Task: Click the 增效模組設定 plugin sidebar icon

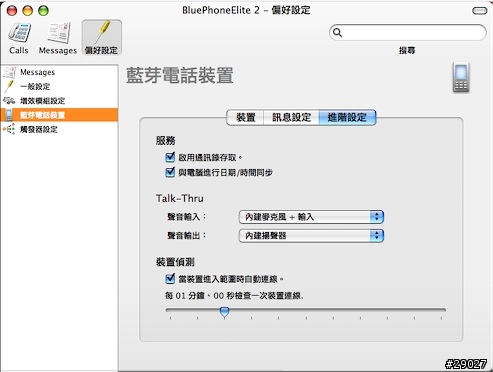Action: (x=9, y=100)
